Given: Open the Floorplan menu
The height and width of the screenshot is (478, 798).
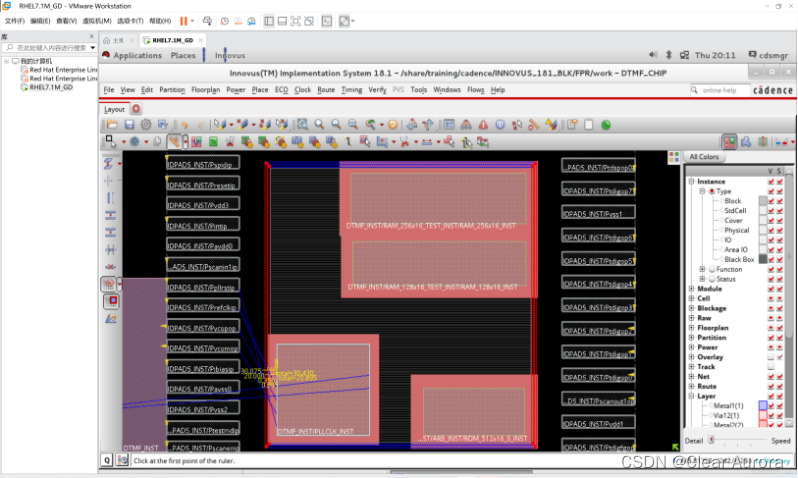Looking at the screenshot, I should (x=206, y=90).
